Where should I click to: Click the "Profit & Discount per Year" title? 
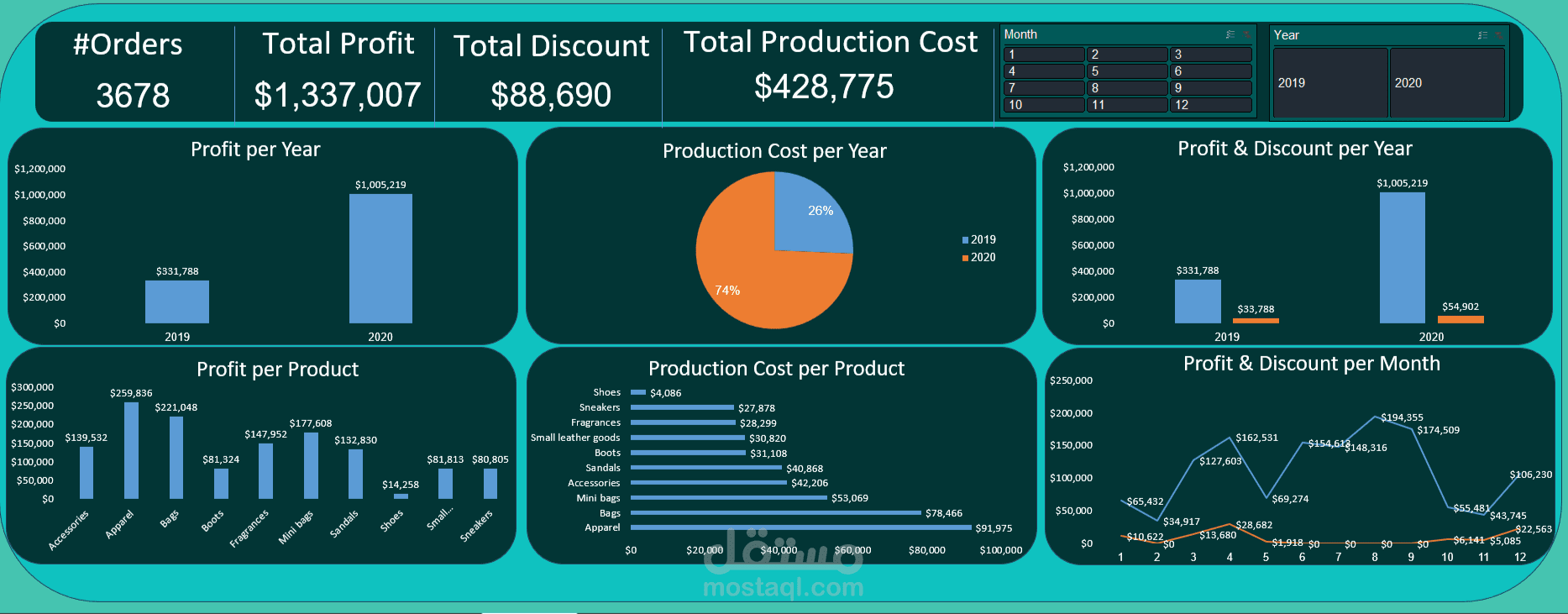1295,149
